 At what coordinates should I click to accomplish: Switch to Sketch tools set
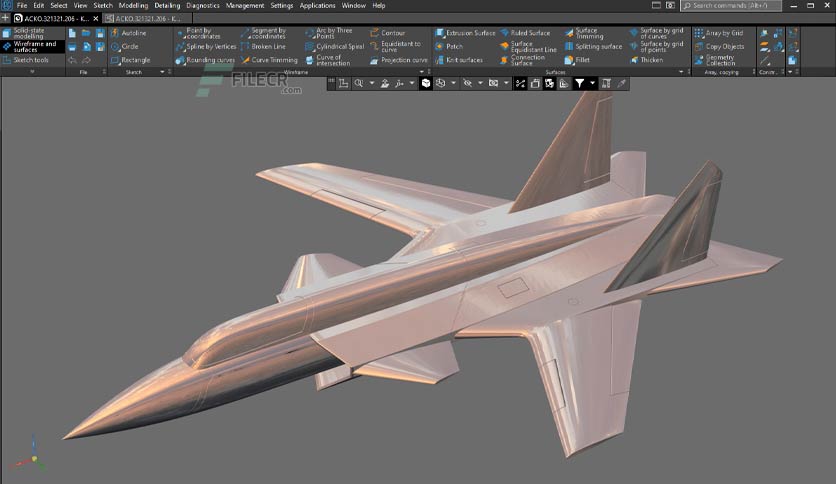click(32, 60)
